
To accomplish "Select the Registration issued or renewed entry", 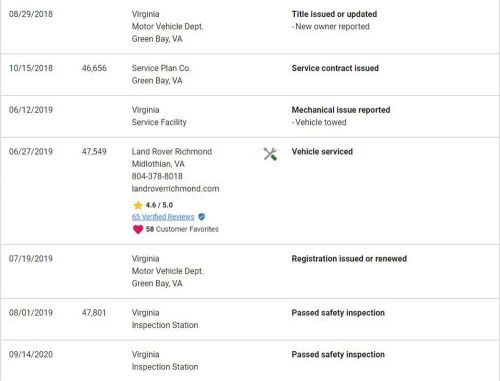I will click(250, 271).
